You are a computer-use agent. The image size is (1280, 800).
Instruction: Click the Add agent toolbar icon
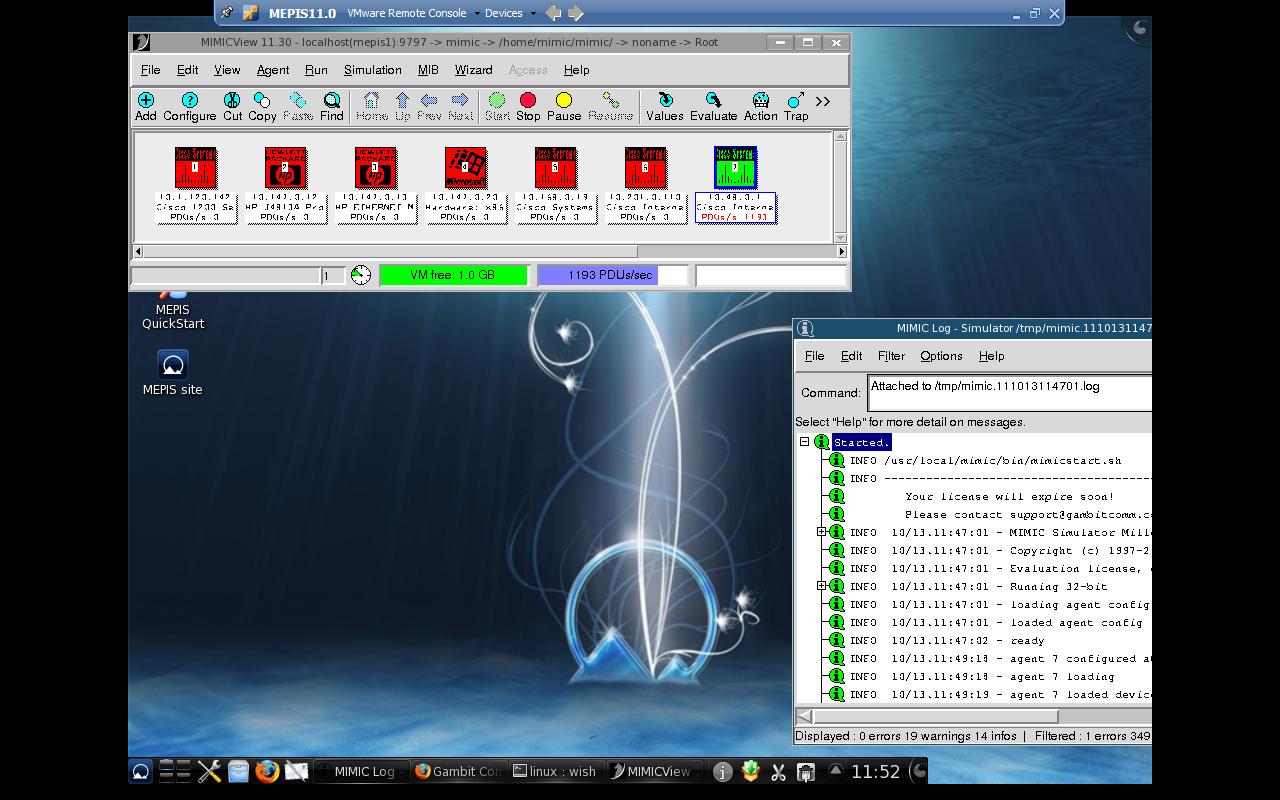coord(146,106)
